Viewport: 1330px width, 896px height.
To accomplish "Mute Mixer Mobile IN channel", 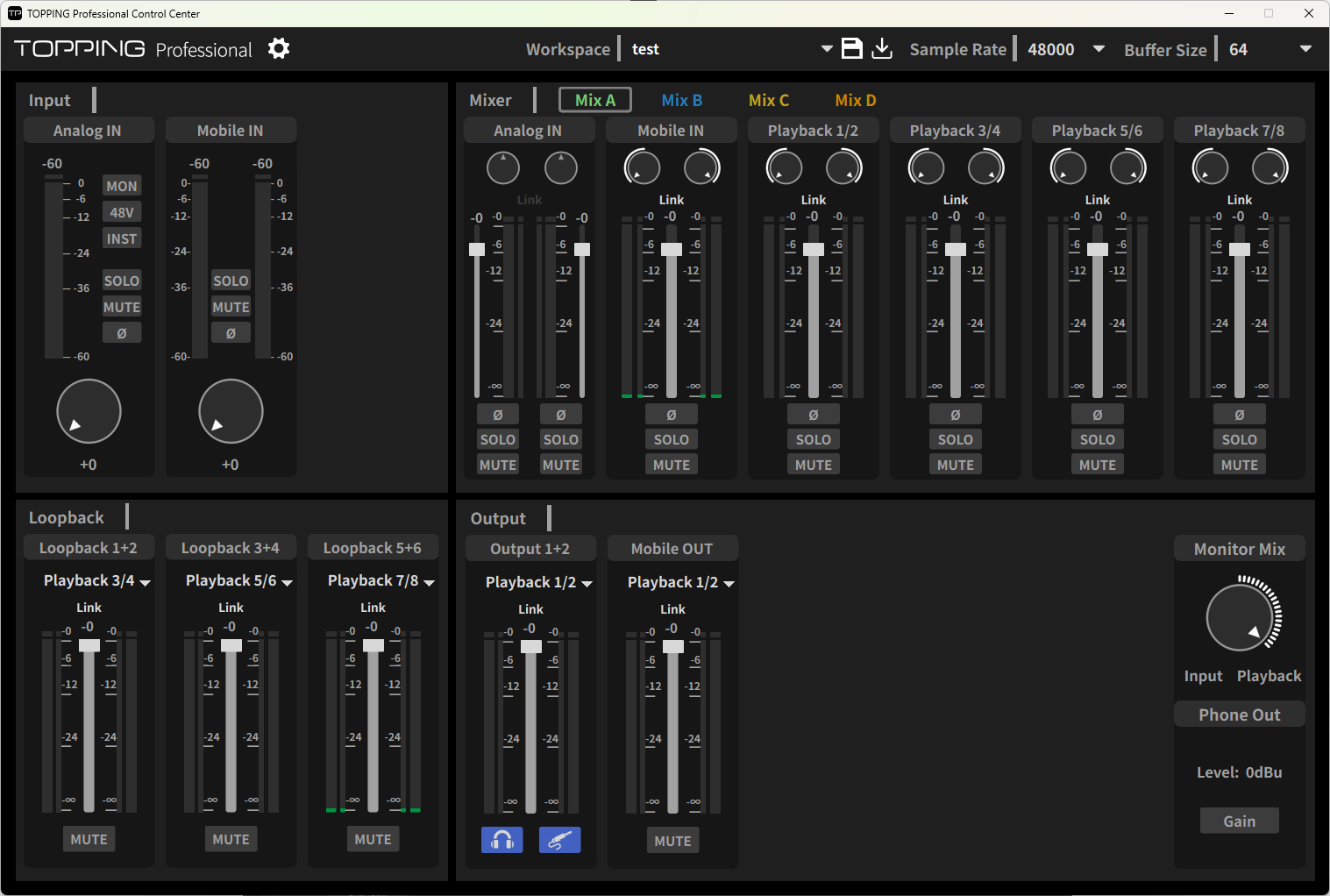I will 672,465.
